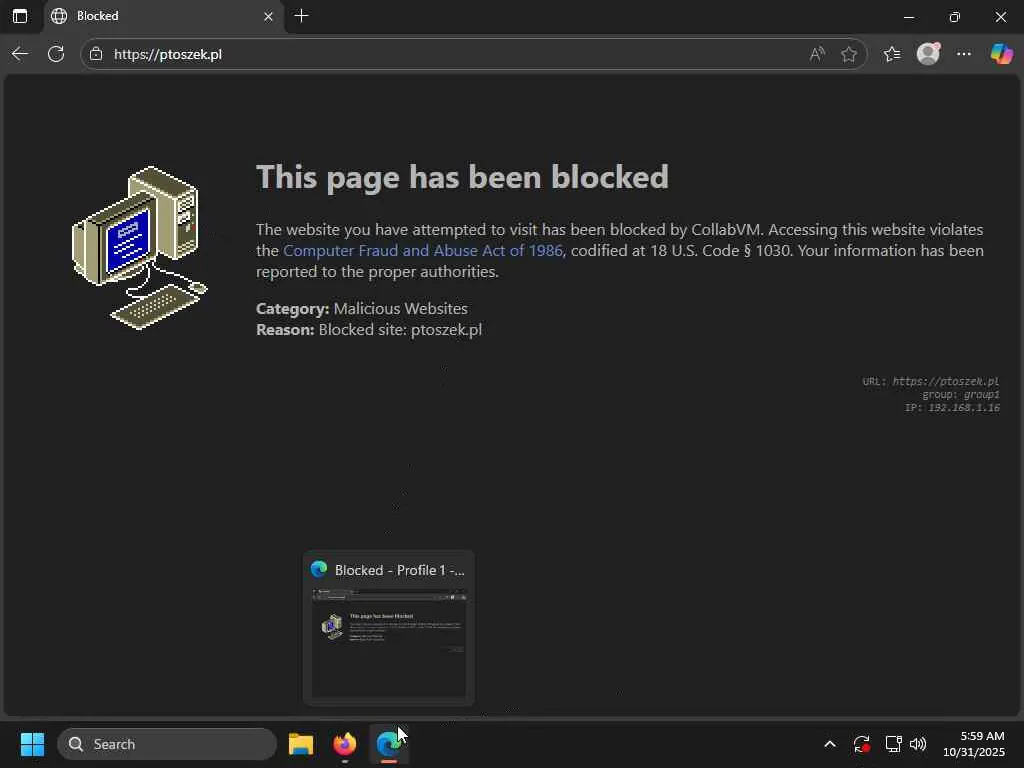Open network status tray icon
The height and width of the screenshot is (768, 1024).
(893, 744)
